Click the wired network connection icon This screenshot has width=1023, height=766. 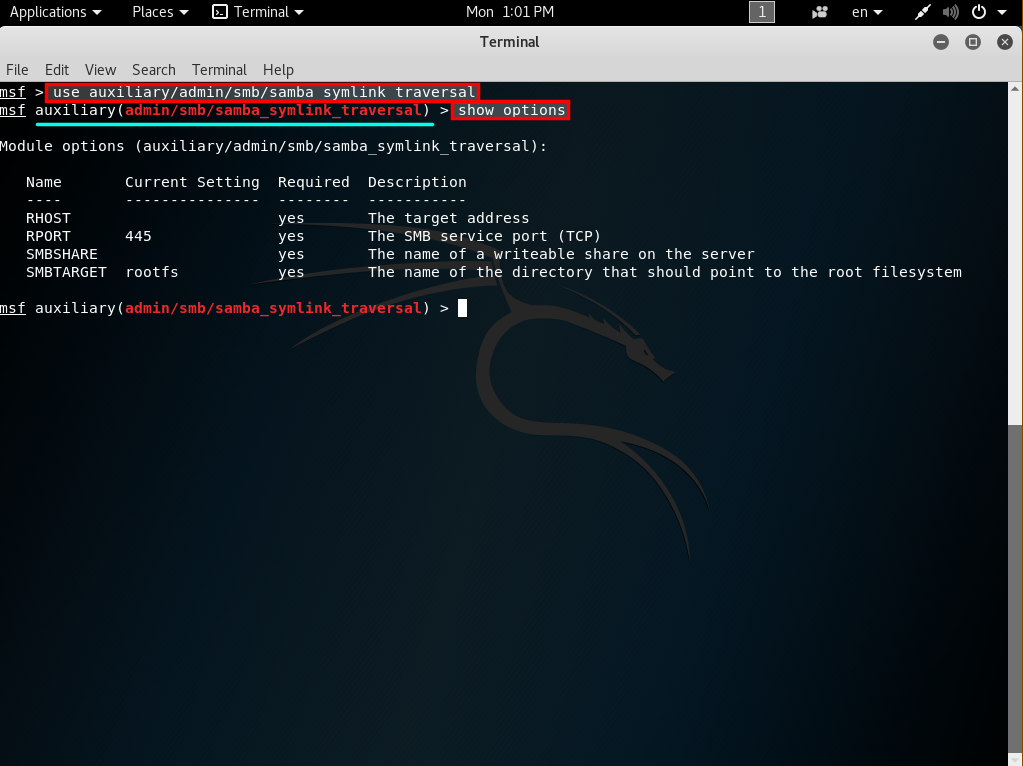(x=923, y=12)
